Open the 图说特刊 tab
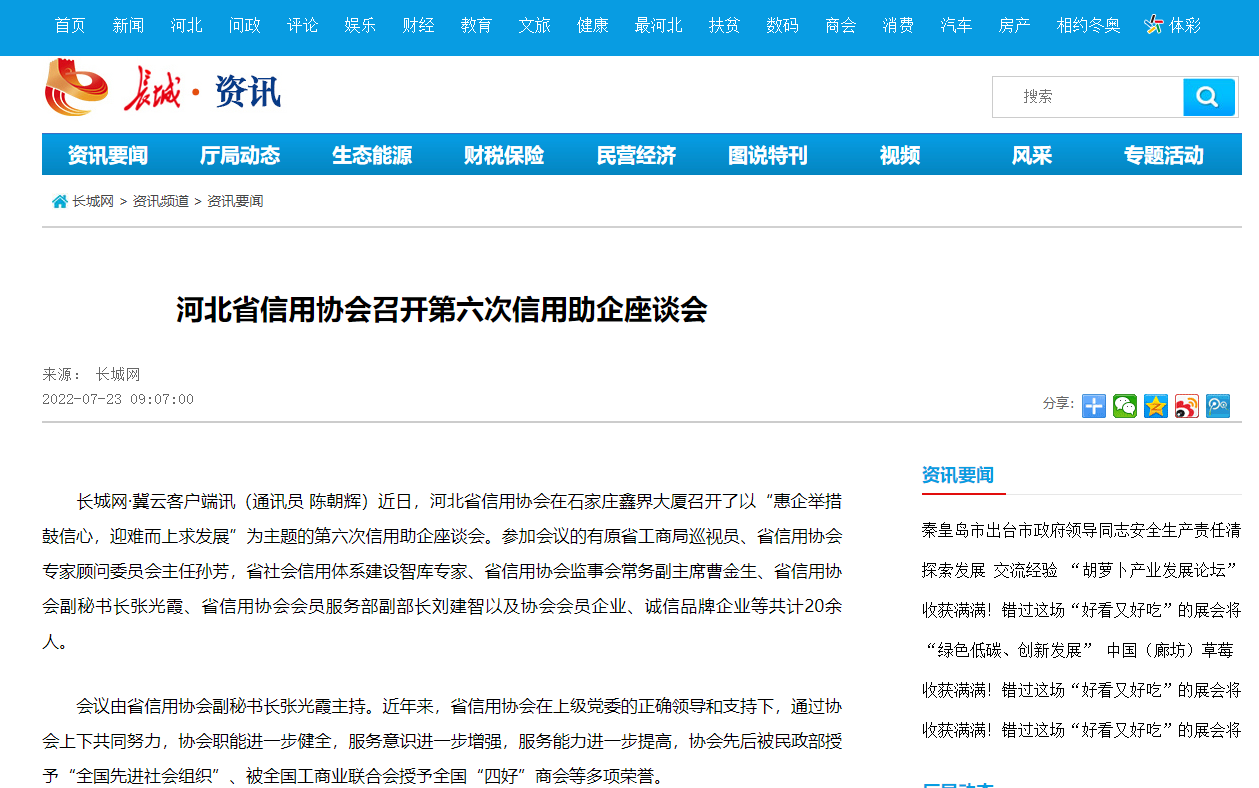 pyautogui.click(x=768, y=155)
